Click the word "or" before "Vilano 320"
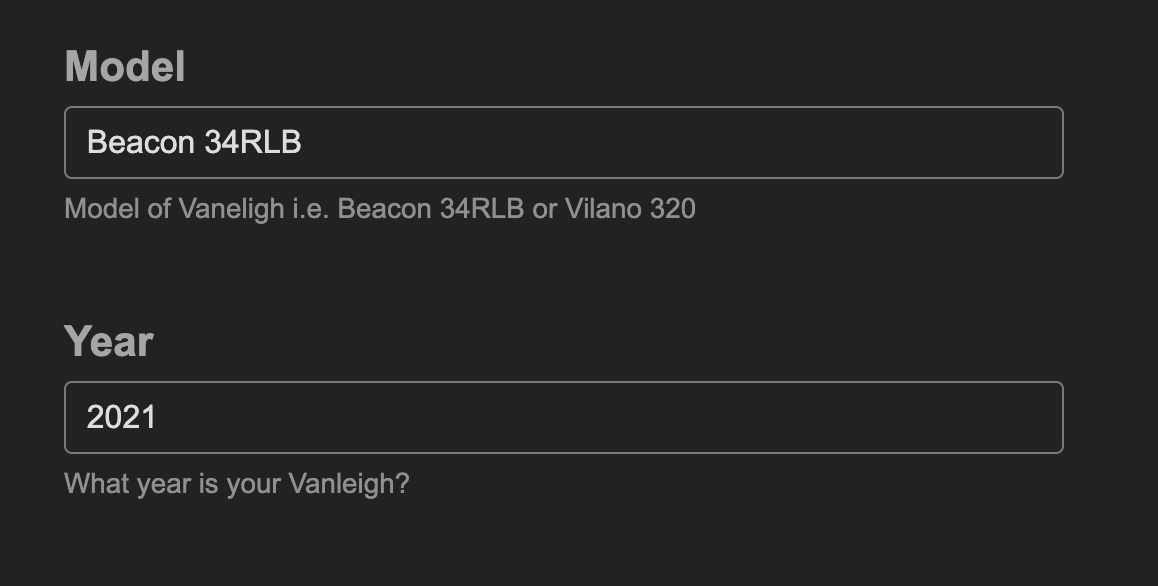1158x586 pixels. click(544, 209)
